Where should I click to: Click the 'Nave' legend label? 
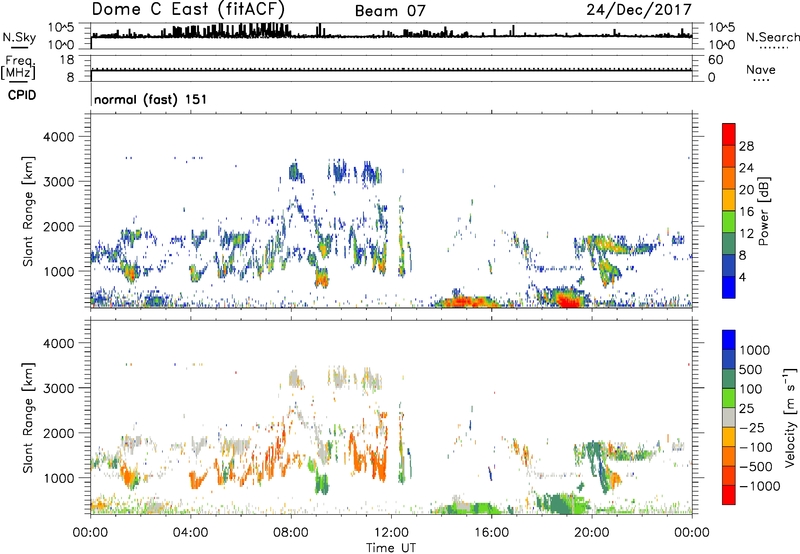click(761, 69)
